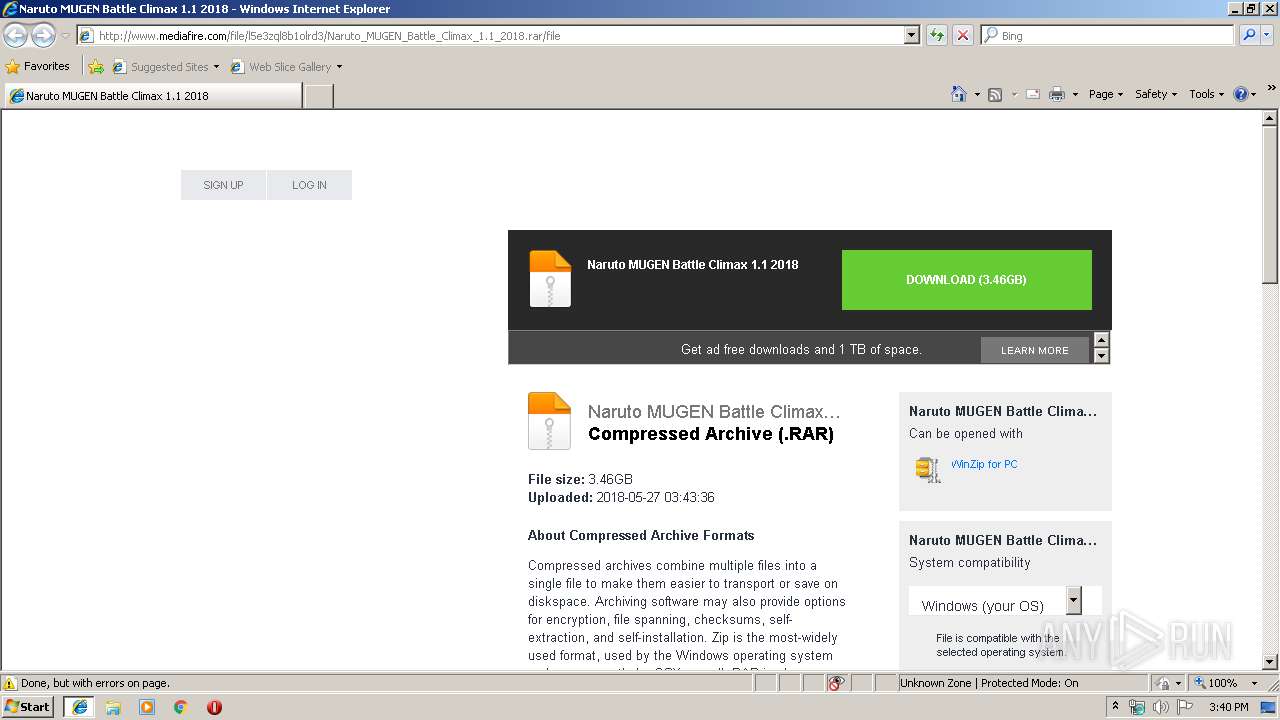Click the LOG IN button
Viewport: 1280px width, 720px height.
click(x=309, y=185)
